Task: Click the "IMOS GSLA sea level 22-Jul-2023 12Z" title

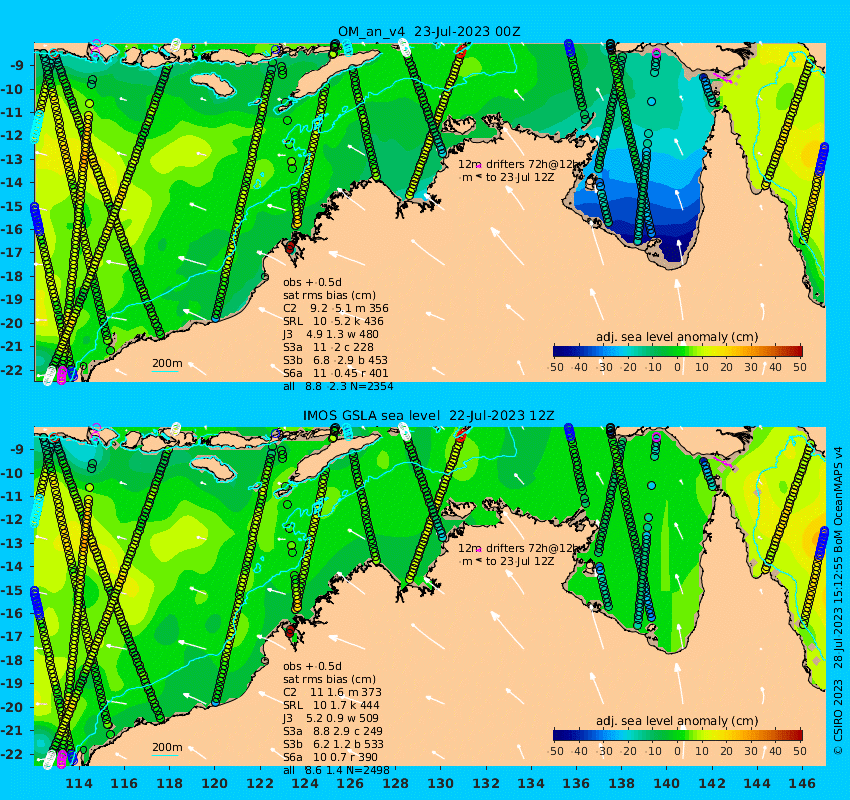Action: 428,416
